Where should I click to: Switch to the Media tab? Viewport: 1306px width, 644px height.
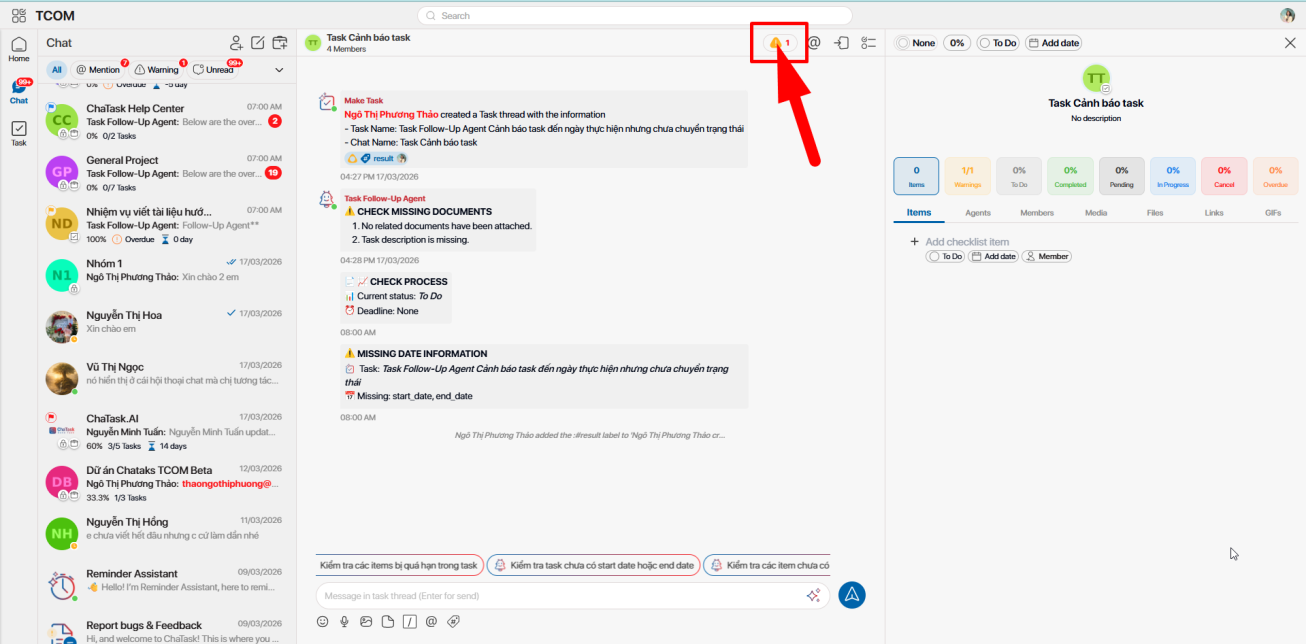(1096, 213)
